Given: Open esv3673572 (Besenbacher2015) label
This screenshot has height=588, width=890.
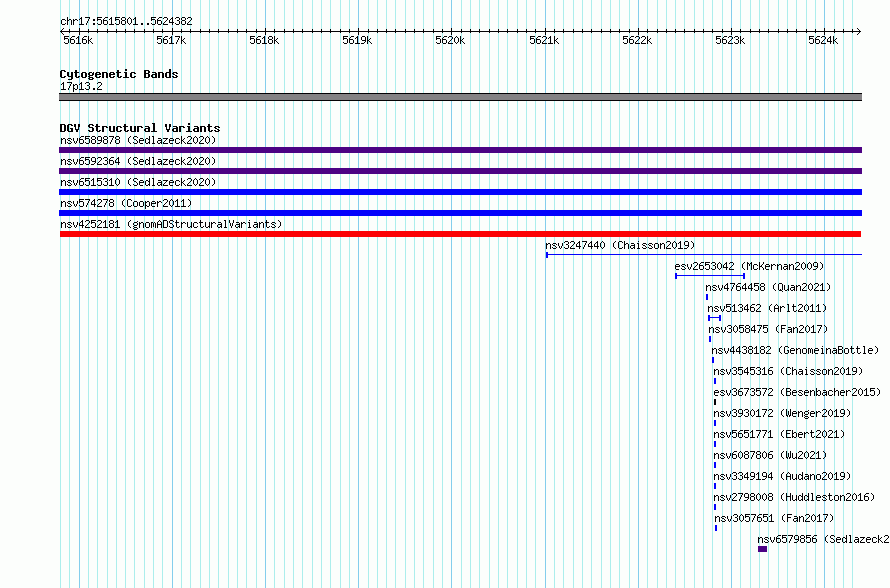Looking at the screenshot, I should pos(797,392).
